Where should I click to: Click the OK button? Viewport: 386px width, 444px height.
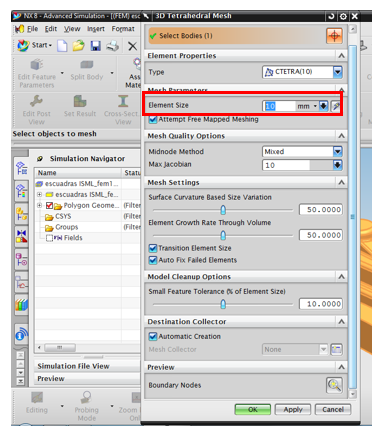(253, 409)
